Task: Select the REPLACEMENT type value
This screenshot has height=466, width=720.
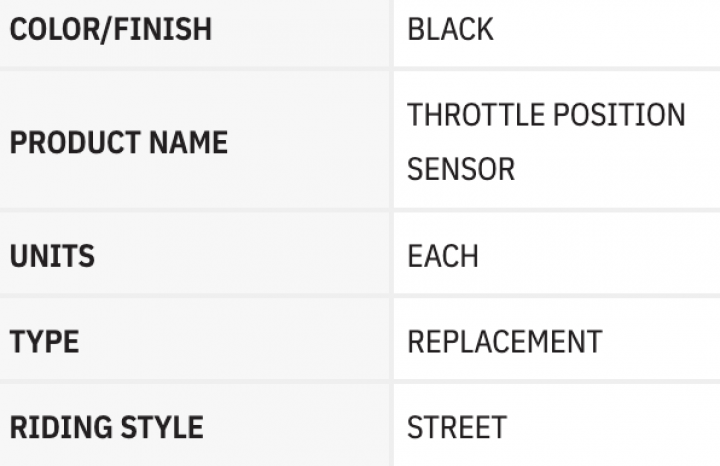Action: [x=505, y=342]
